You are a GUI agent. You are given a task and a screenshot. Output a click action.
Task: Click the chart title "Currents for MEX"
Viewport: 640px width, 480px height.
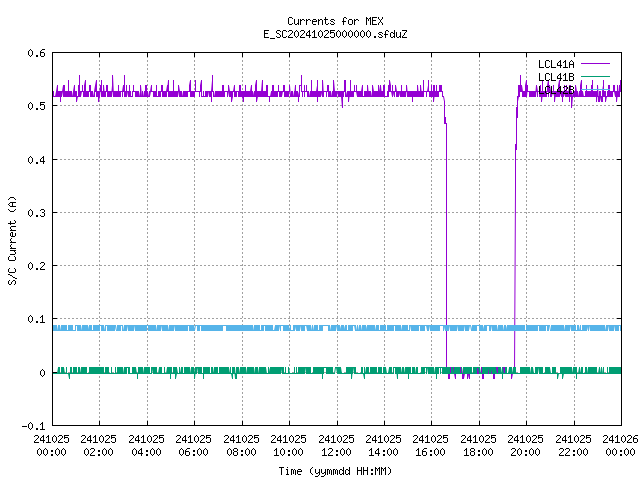pyautogui.click(x=335, y=21)
